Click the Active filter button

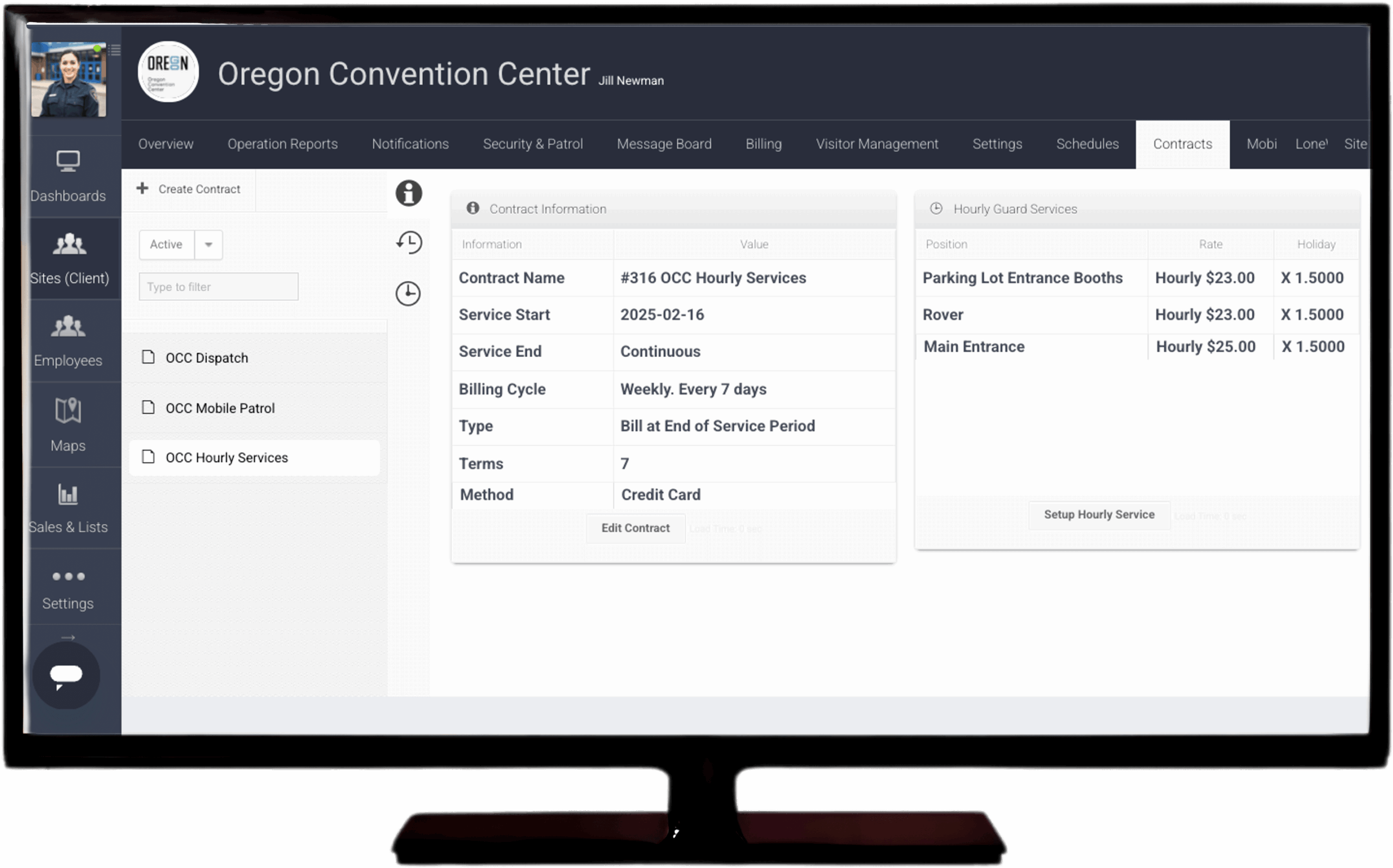coord(167,244)
